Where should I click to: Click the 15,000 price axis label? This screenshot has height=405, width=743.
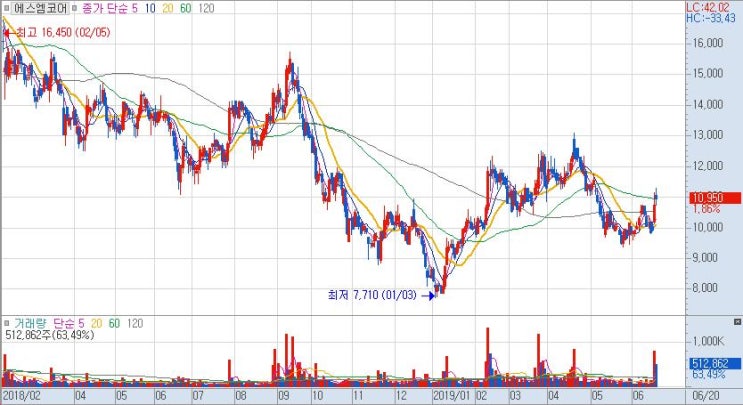708,73
